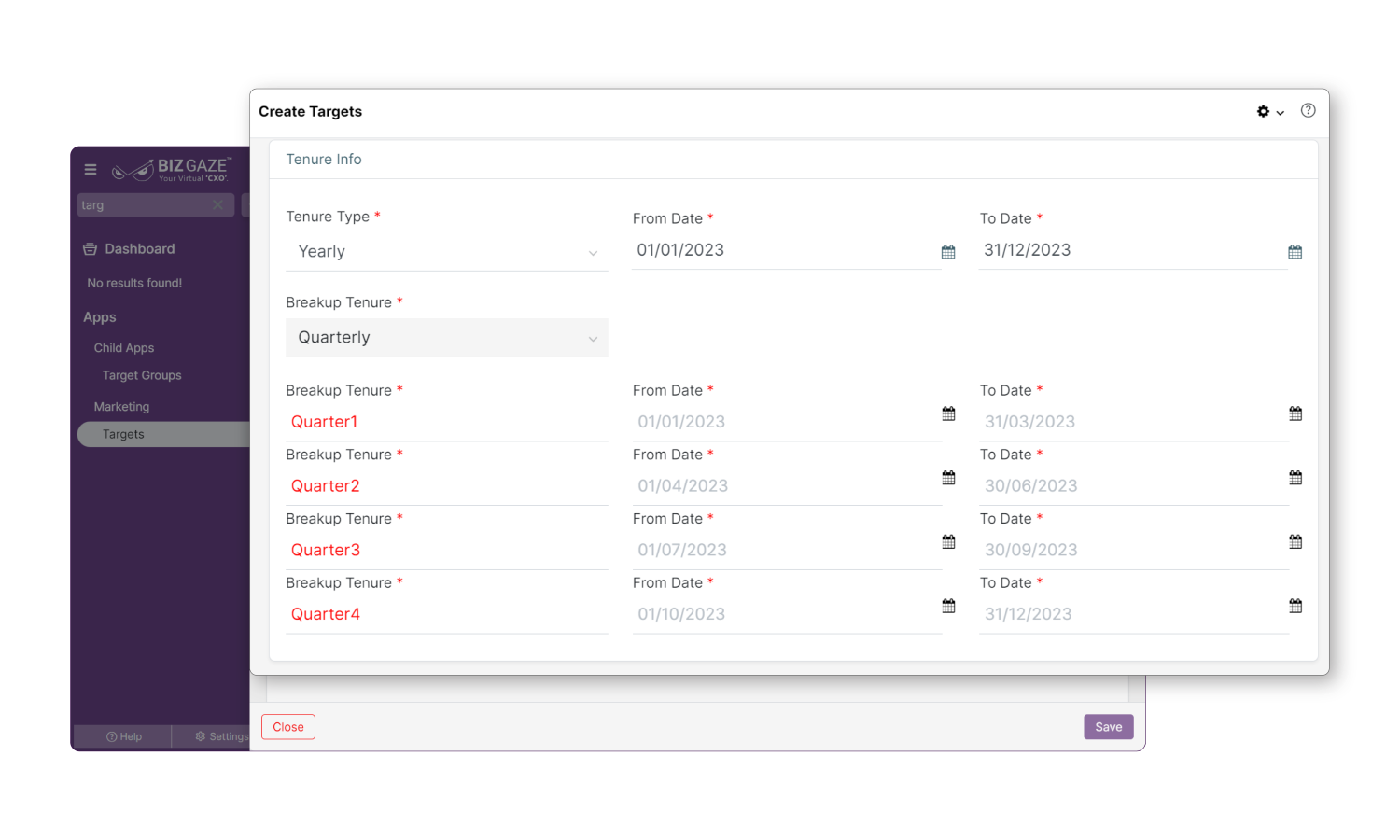Click the From Date field showing 01/10/2023
Viewport: 1400px width, 840px height.
pyautogui.click(x=786, y=614)
